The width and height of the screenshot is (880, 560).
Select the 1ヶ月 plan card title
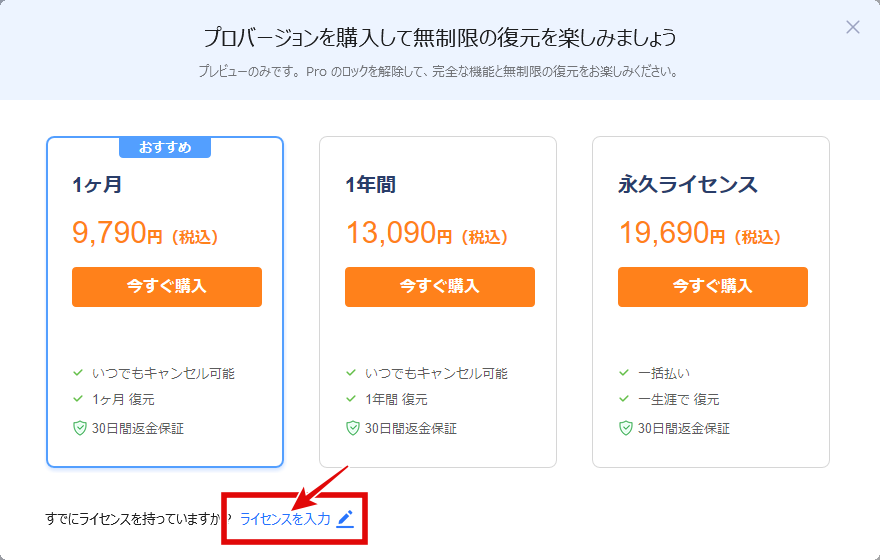pos(97,184)
